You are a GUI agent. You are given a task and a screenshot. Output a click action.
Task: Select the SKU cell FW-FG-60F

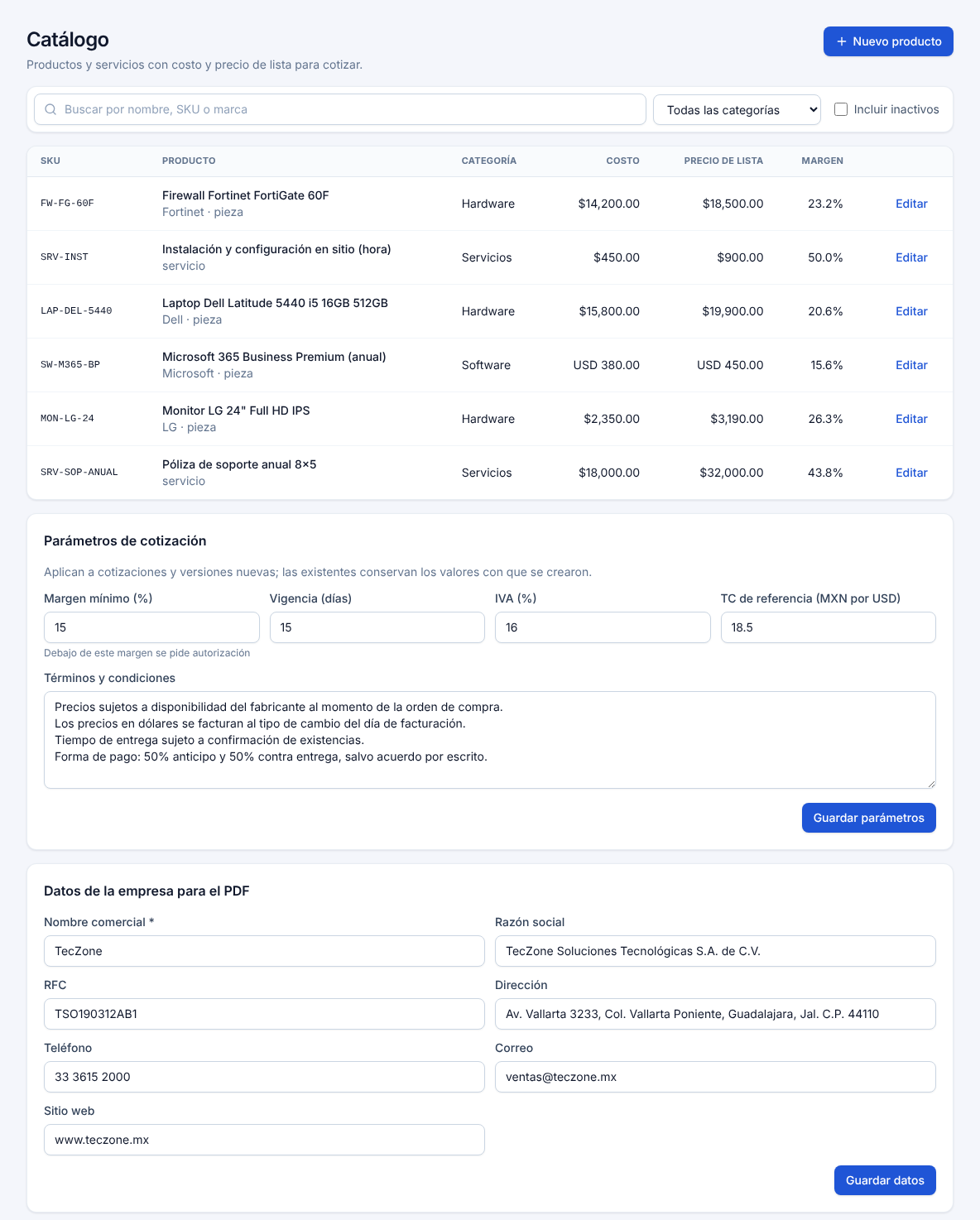coord(67,204)
